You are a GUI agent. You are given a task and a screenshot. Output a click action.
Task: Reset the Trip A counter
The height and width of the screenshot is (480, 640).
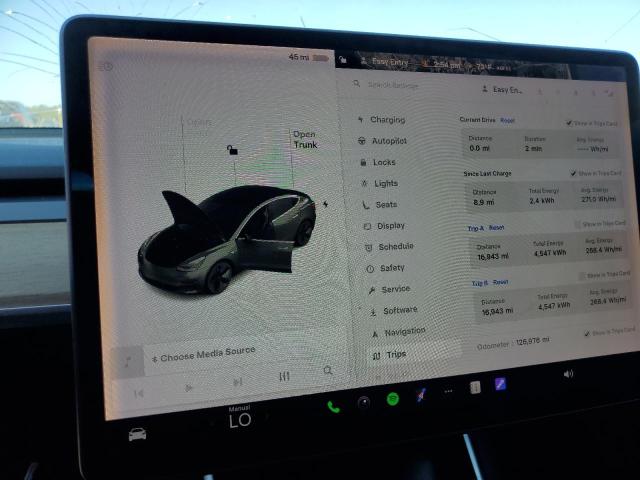click(x=497, y=228)
